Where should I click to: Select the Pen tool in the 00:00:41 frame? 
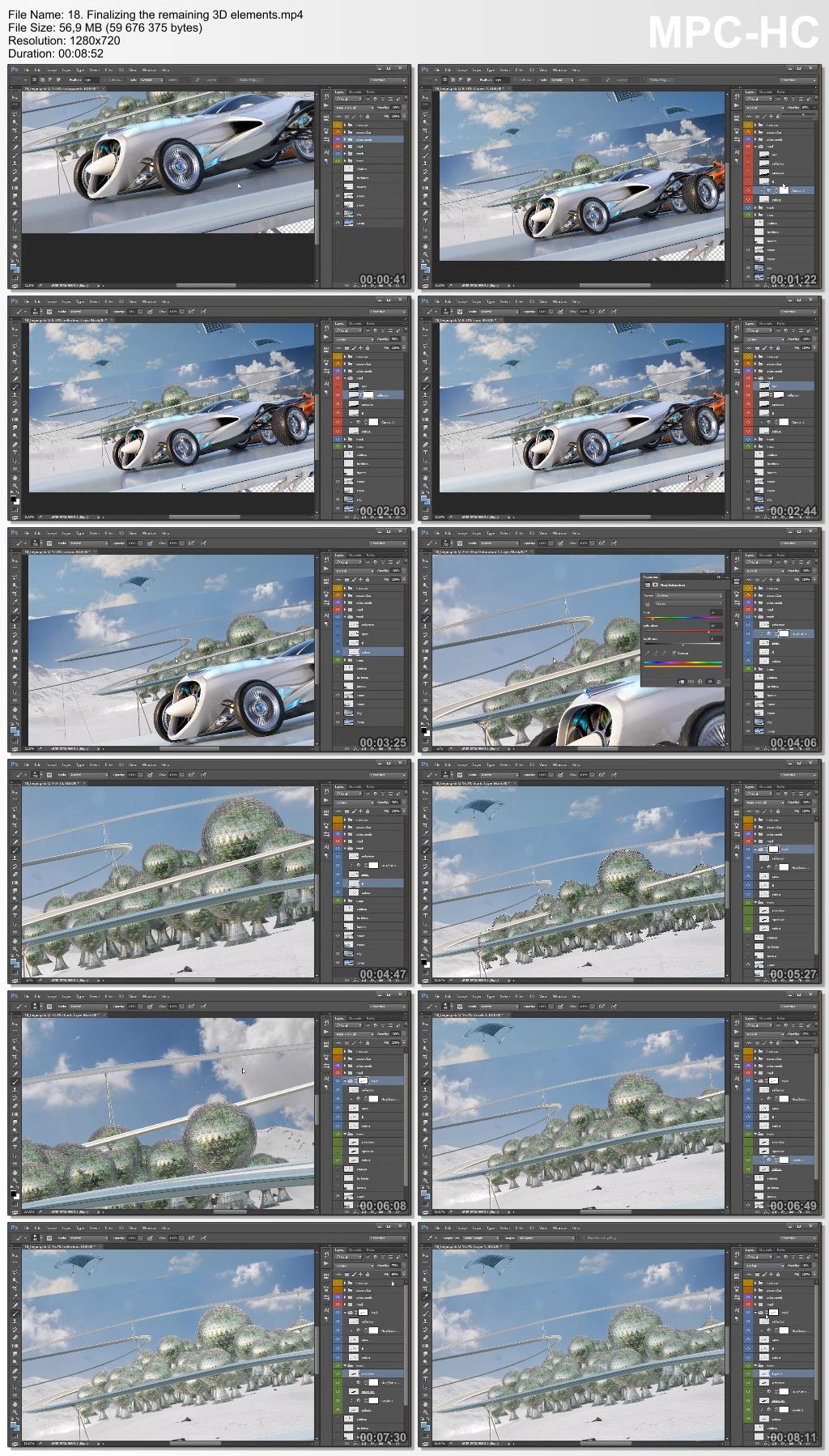(15, 213)
